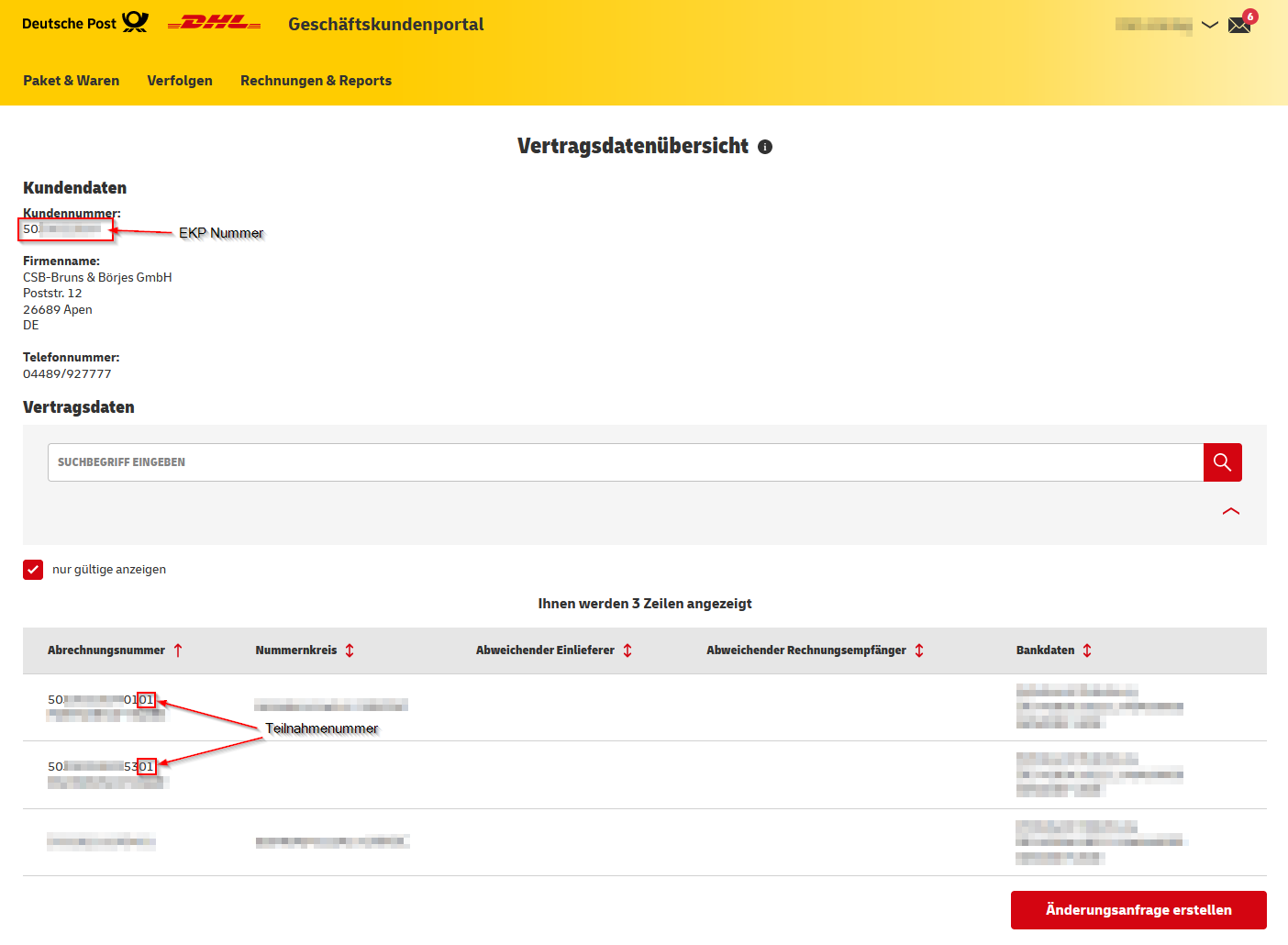Uncheck the nur gültige anzeigen checkbox
1288x945 pixels.
click(x=33, y=570)
